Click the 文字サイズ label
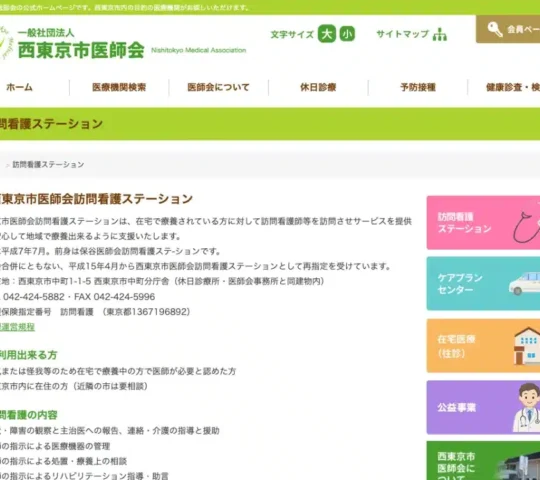This screenshot has height=480, width=540. [292, 34]
